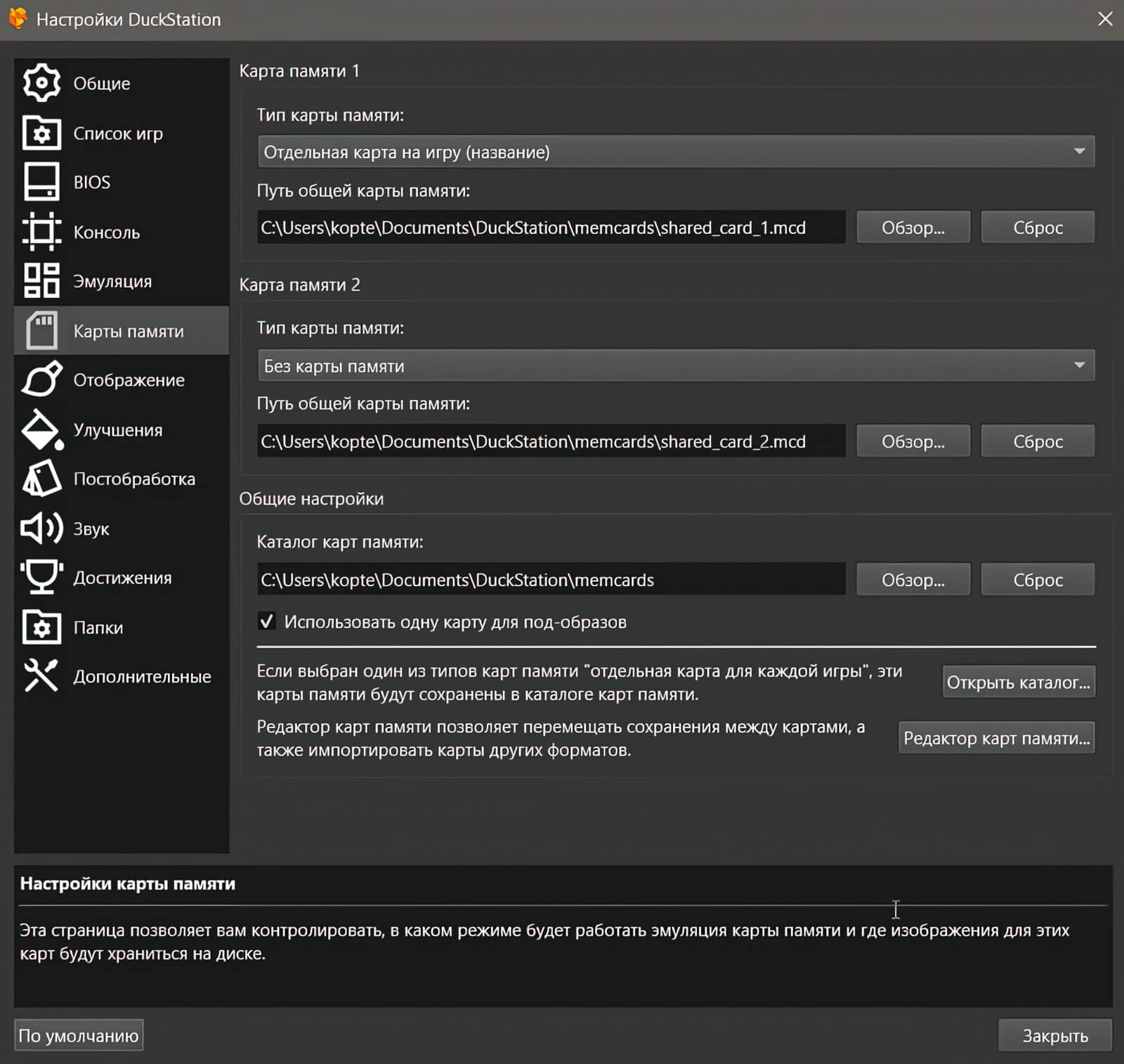
Task: Open the Карта памяти 1 type dropdown
Action: [x=676, y=152]
